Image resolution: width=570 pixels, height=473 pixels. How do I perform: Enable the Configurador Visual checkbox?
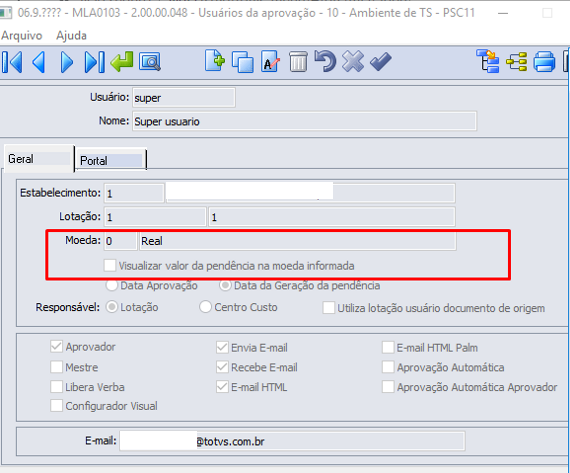[56, 405]
